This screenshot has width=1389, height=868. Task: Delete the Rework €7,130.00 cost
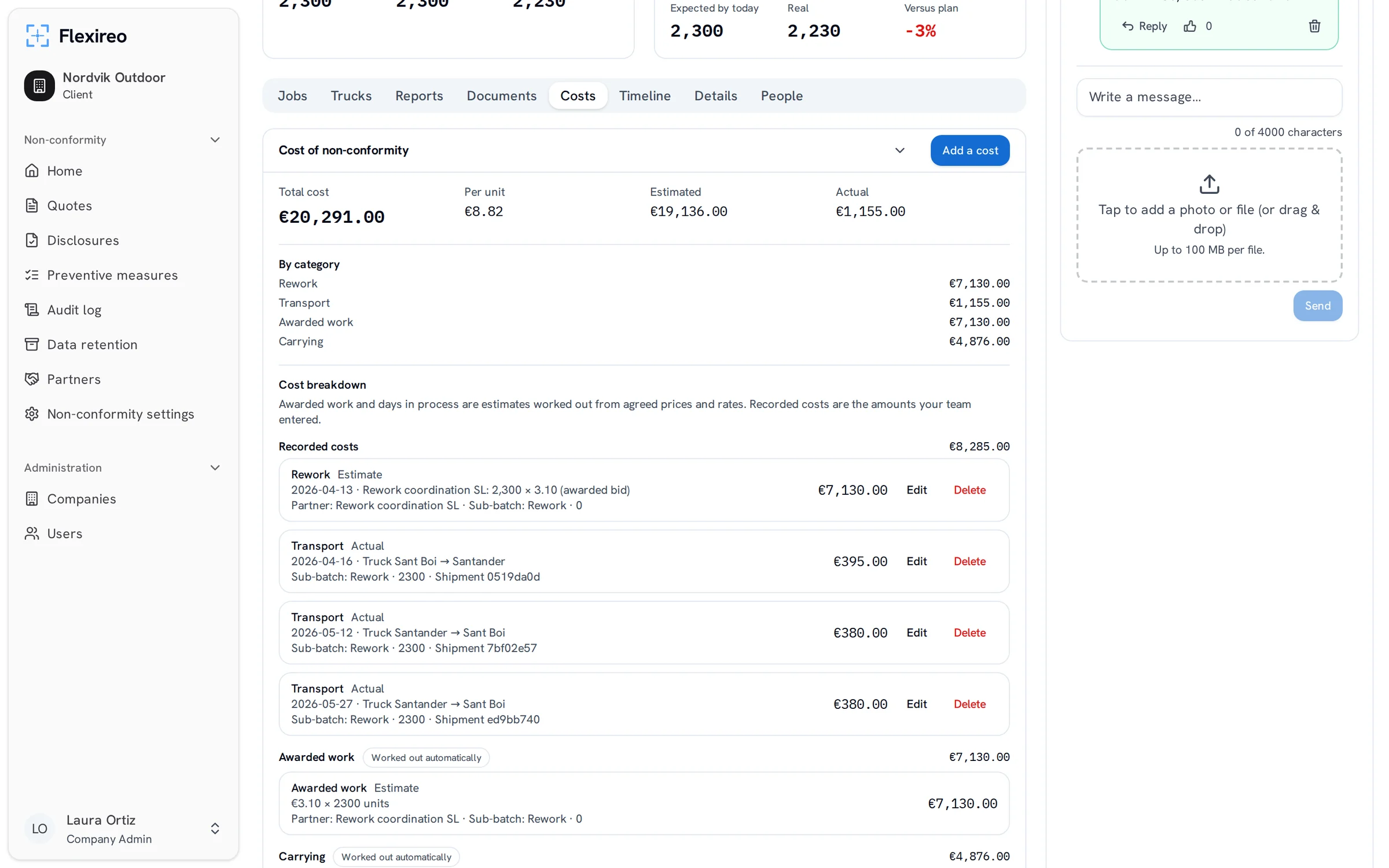(969, 490)
